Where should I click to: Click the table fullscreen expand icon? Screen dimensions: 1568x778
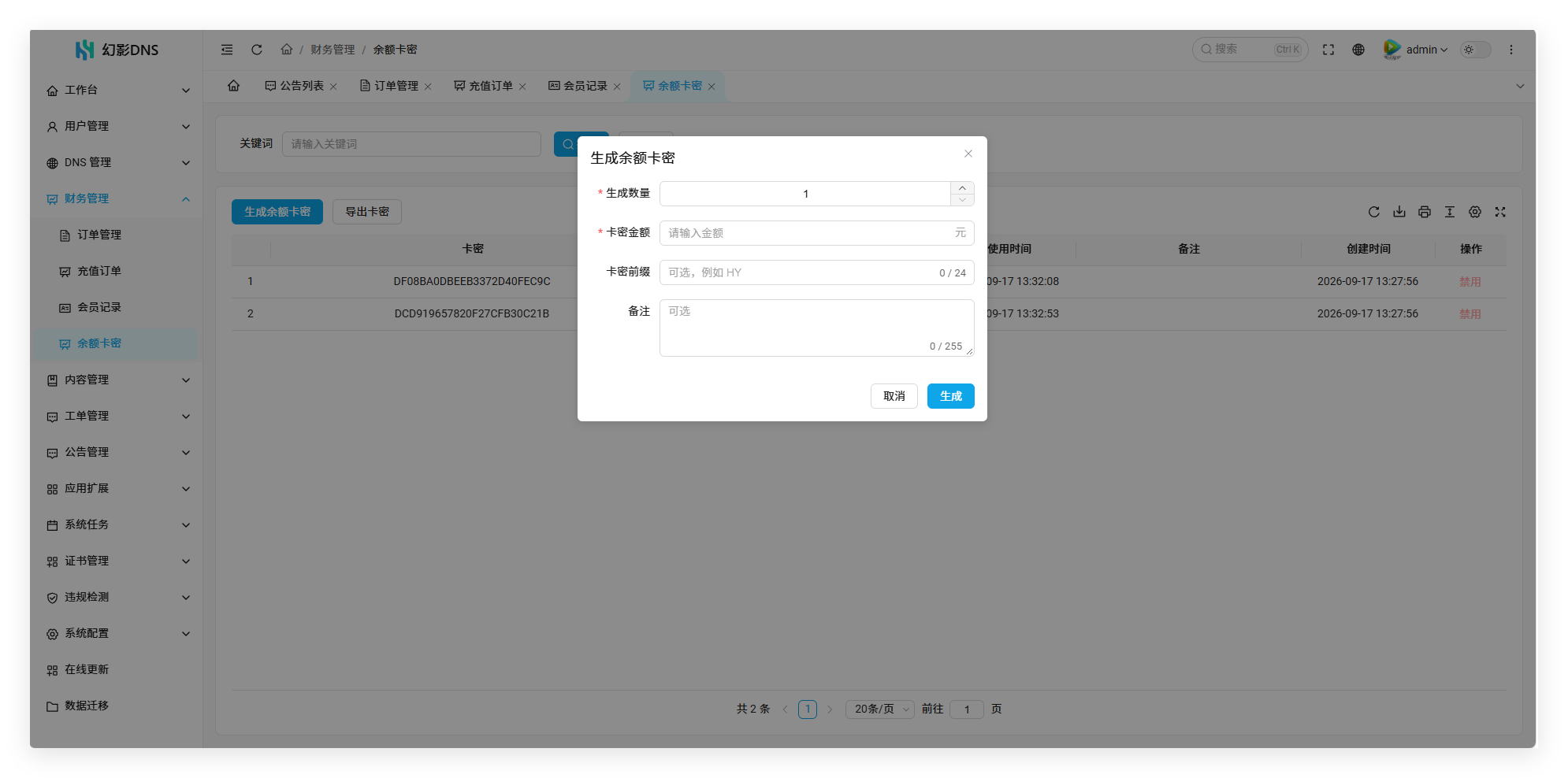[x=1500, y=212]
